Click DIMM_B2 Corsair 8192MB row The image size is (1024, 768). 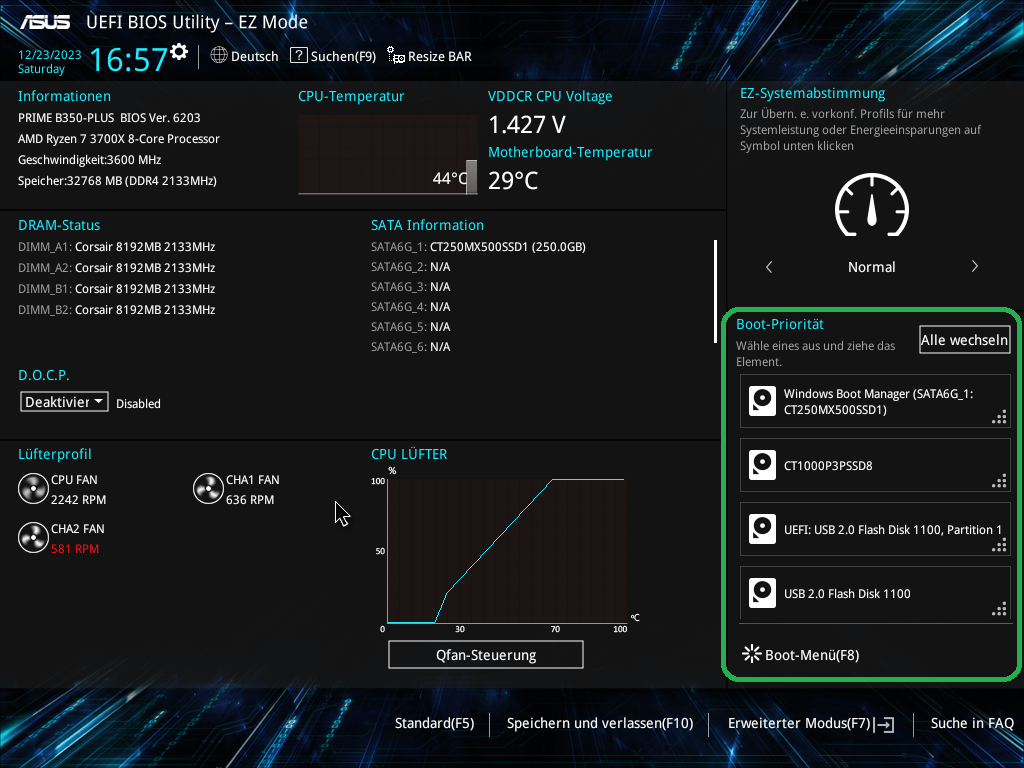[116, 310]
